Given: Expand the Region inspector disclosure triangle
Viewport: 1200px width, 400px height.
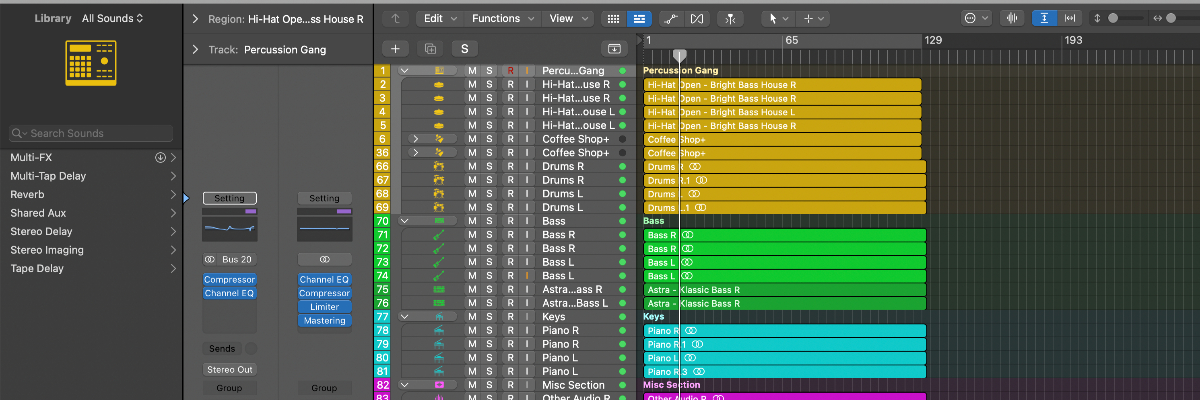Looking at the screenshot, I should pos(195,19).
